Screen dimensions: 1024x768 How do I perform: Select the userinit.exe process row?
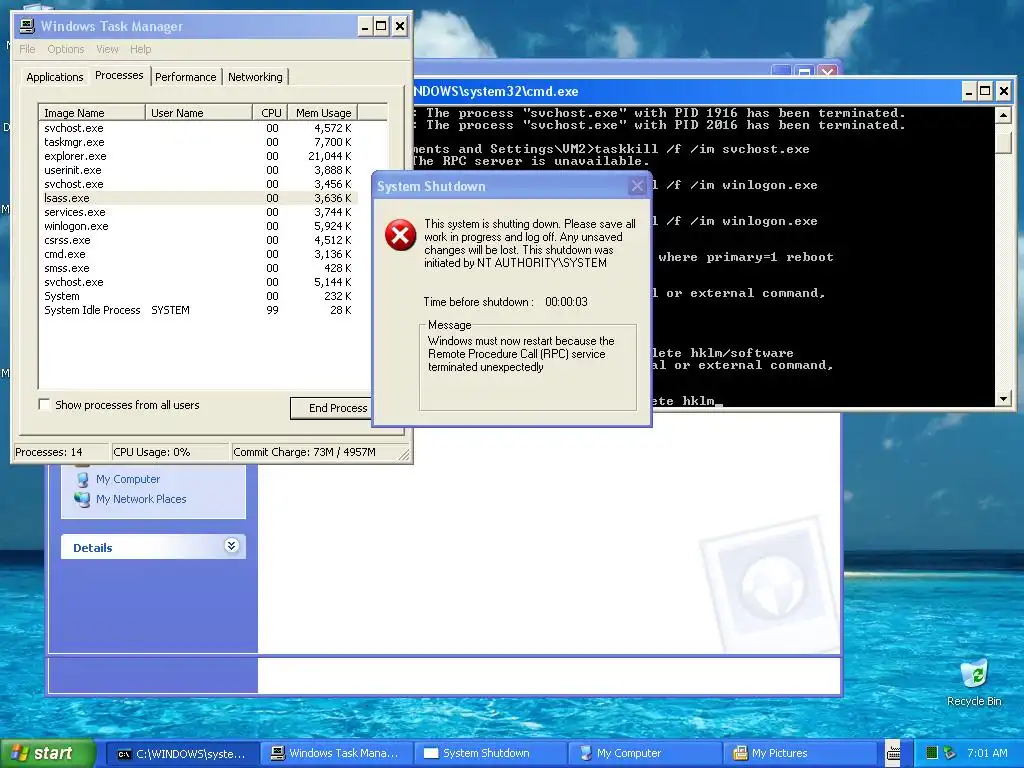click(199, 170)
